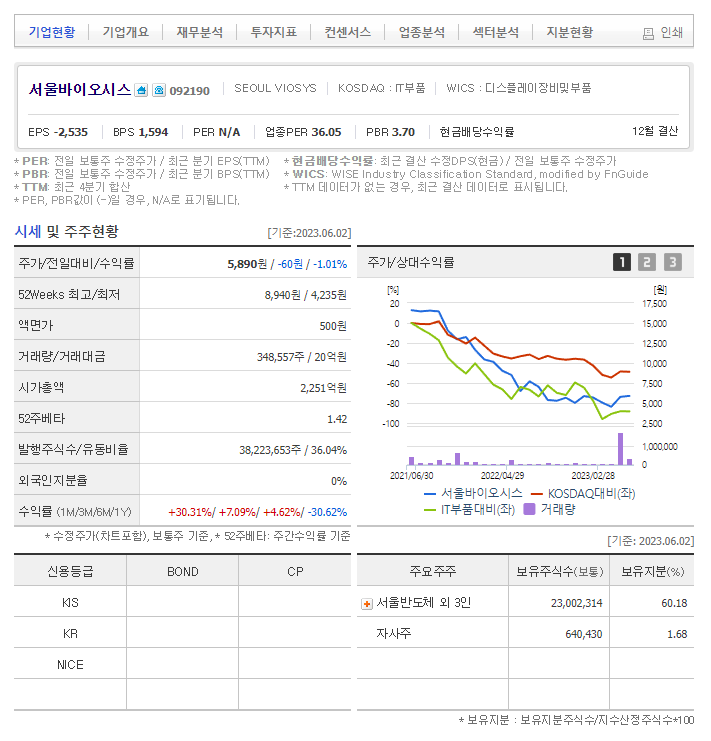This screenshot has width=711, height=741.
Task: Click the 주가/상대수익률 chart title
Action: tap(411, 262)
